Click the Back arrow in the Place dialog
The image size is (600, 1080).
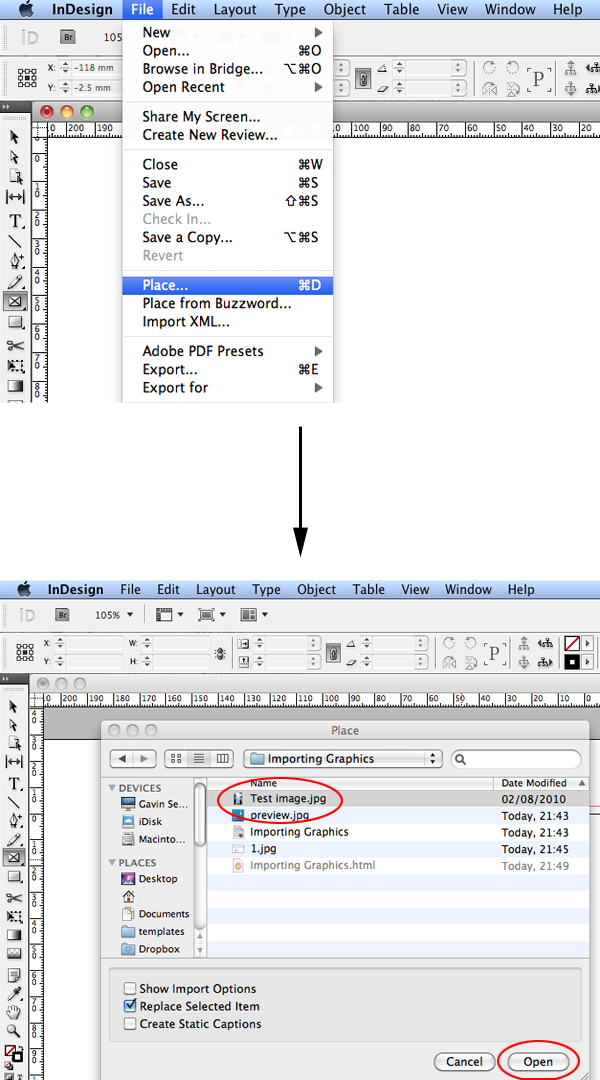[x=122, y=758]
